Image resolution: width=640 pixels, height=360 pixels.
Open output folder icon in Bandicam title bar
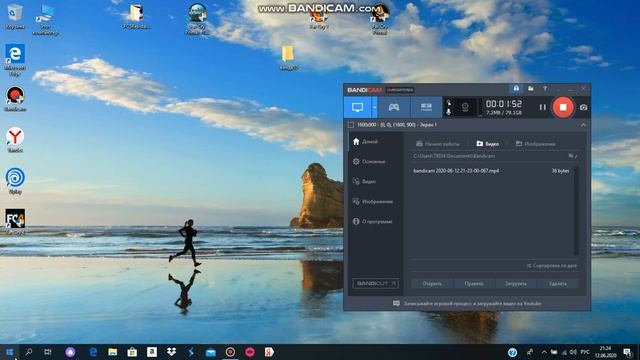coord(531,89)
